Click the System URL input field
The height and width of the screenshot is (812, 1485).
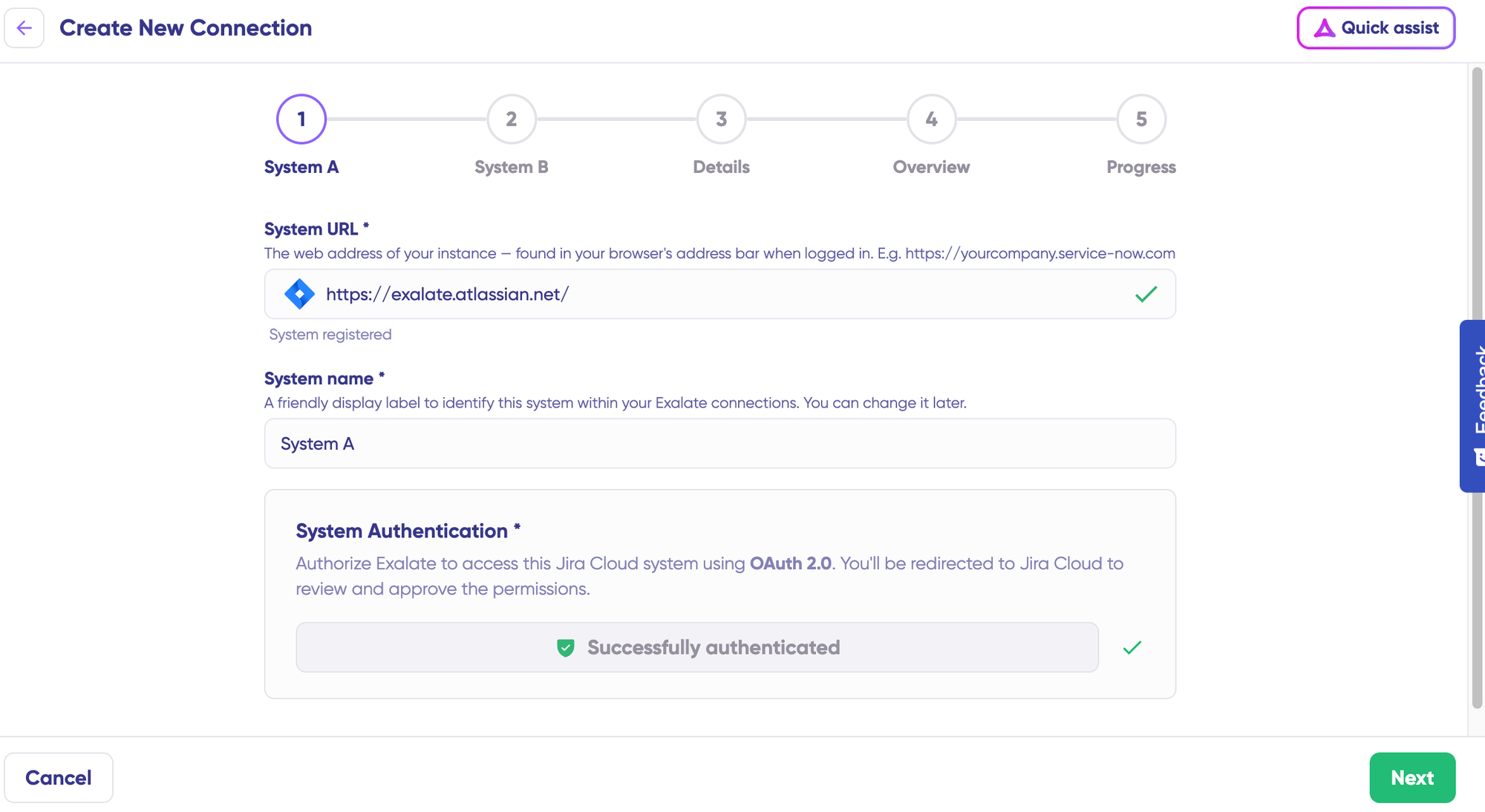tap(720, 294)
